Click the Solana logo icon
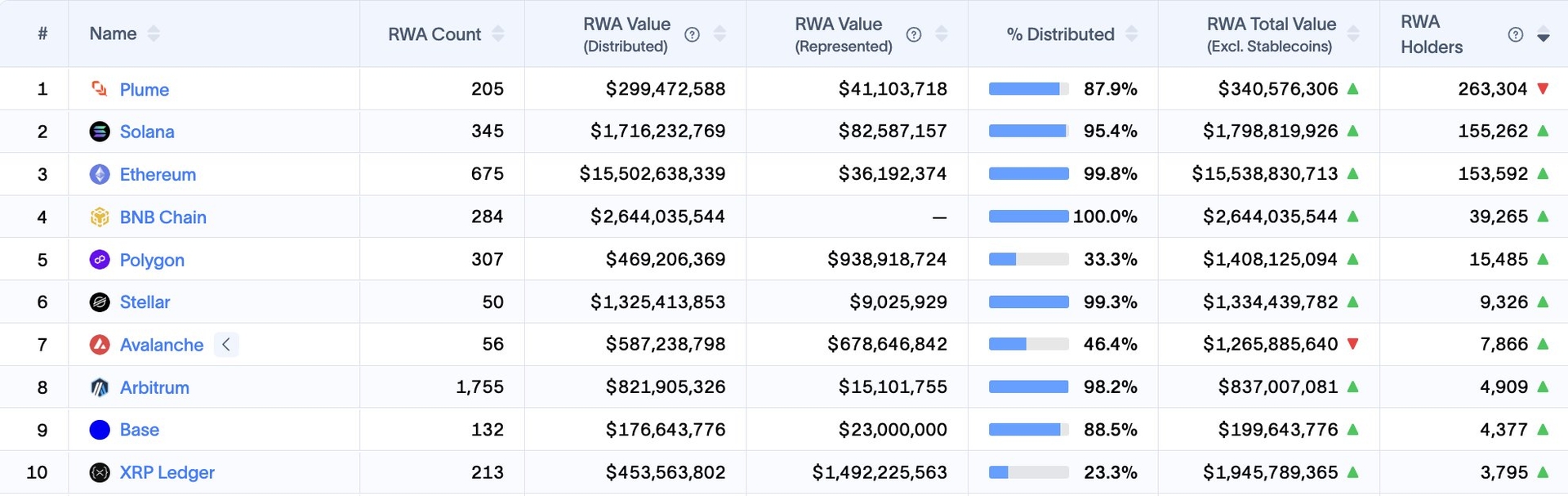The width and height of the screenshot is (1568, 496). (x=100, y=132)
